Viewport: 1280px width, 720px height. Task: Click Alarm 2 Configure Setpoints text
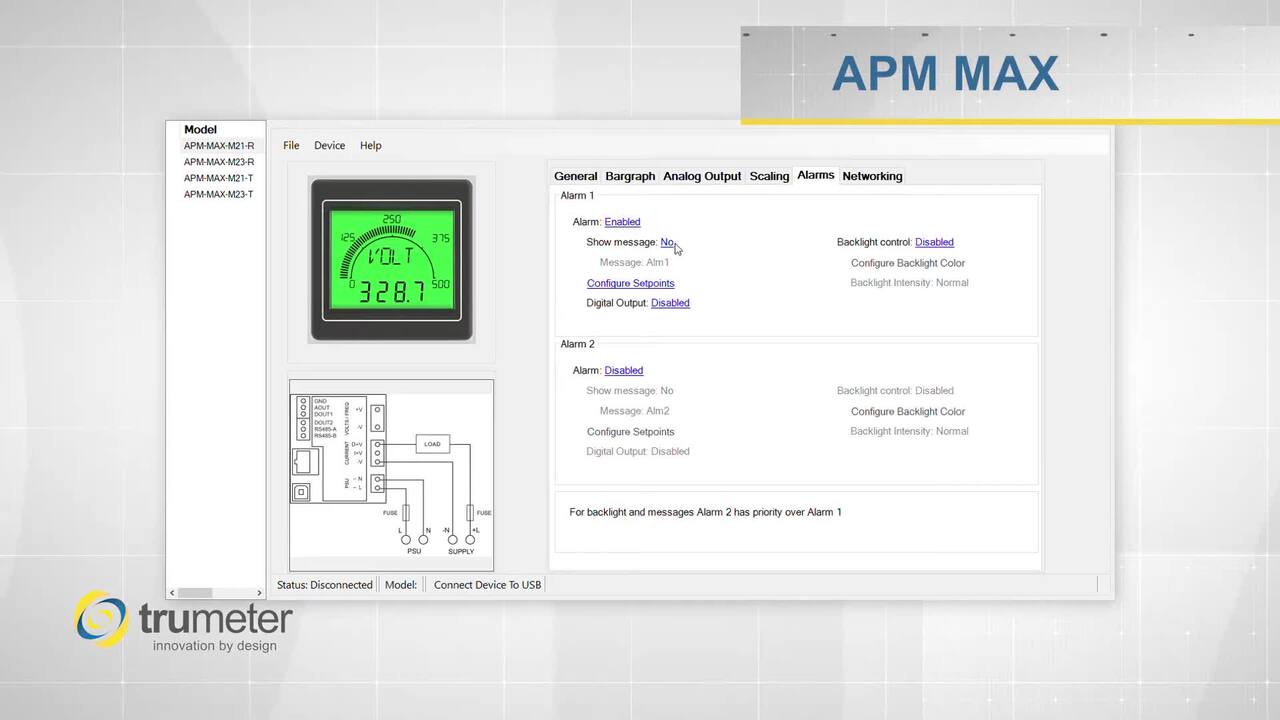pyautogui.click(x=630, y=432)
